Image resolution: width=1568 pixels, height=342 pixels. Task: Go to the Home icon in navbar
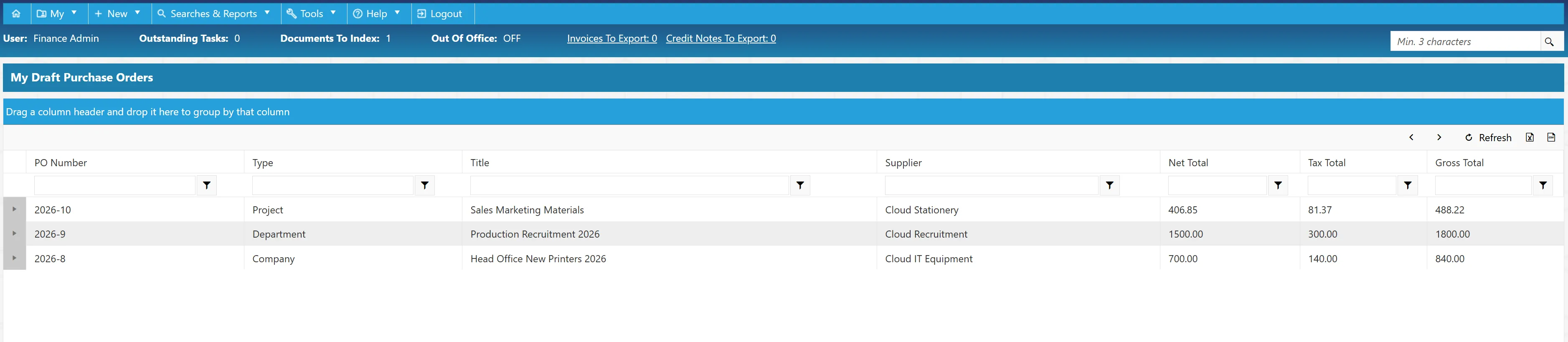[x=16, y=13]
